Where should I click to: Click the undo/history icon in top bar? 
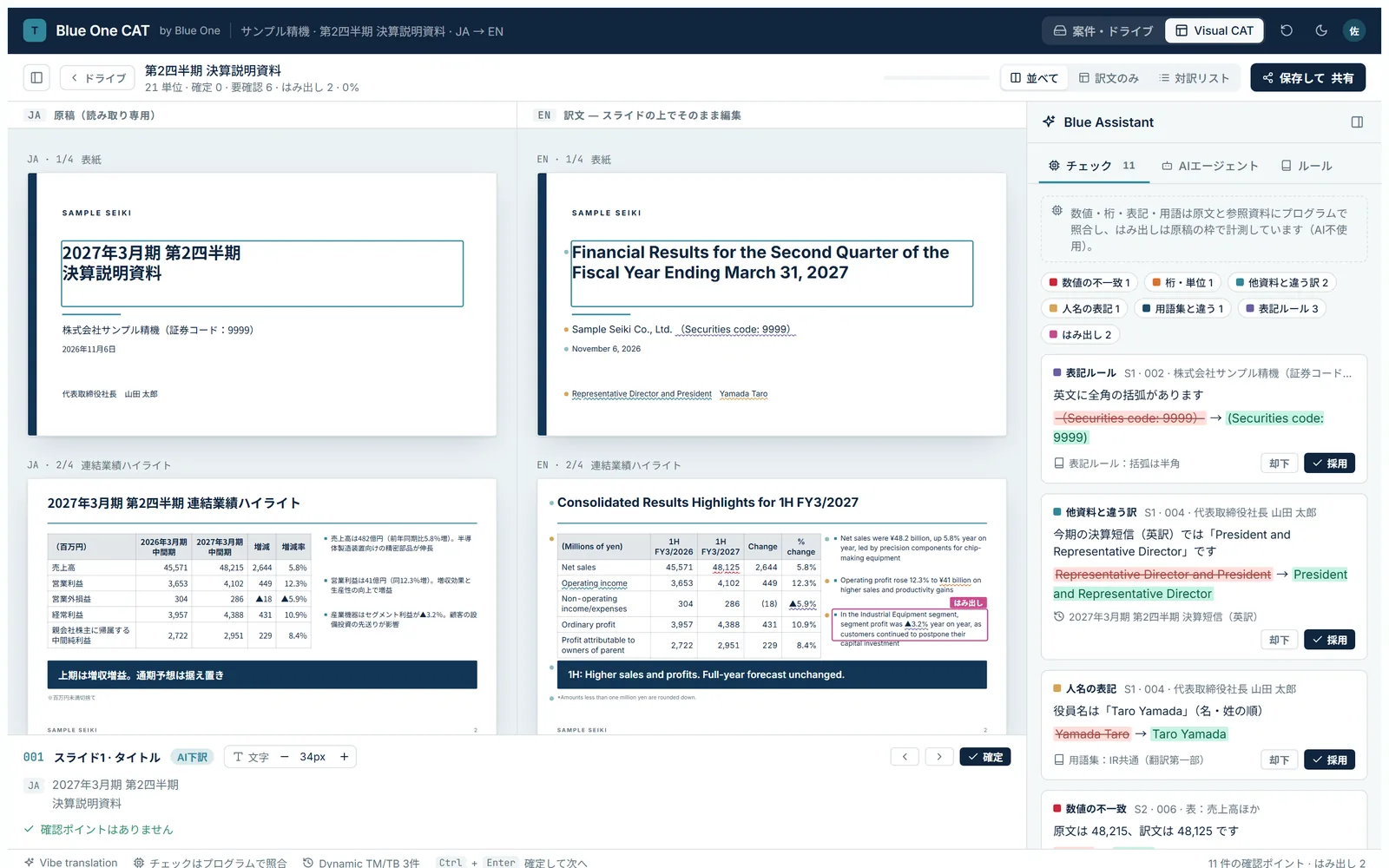click(x=1287, y=30)
